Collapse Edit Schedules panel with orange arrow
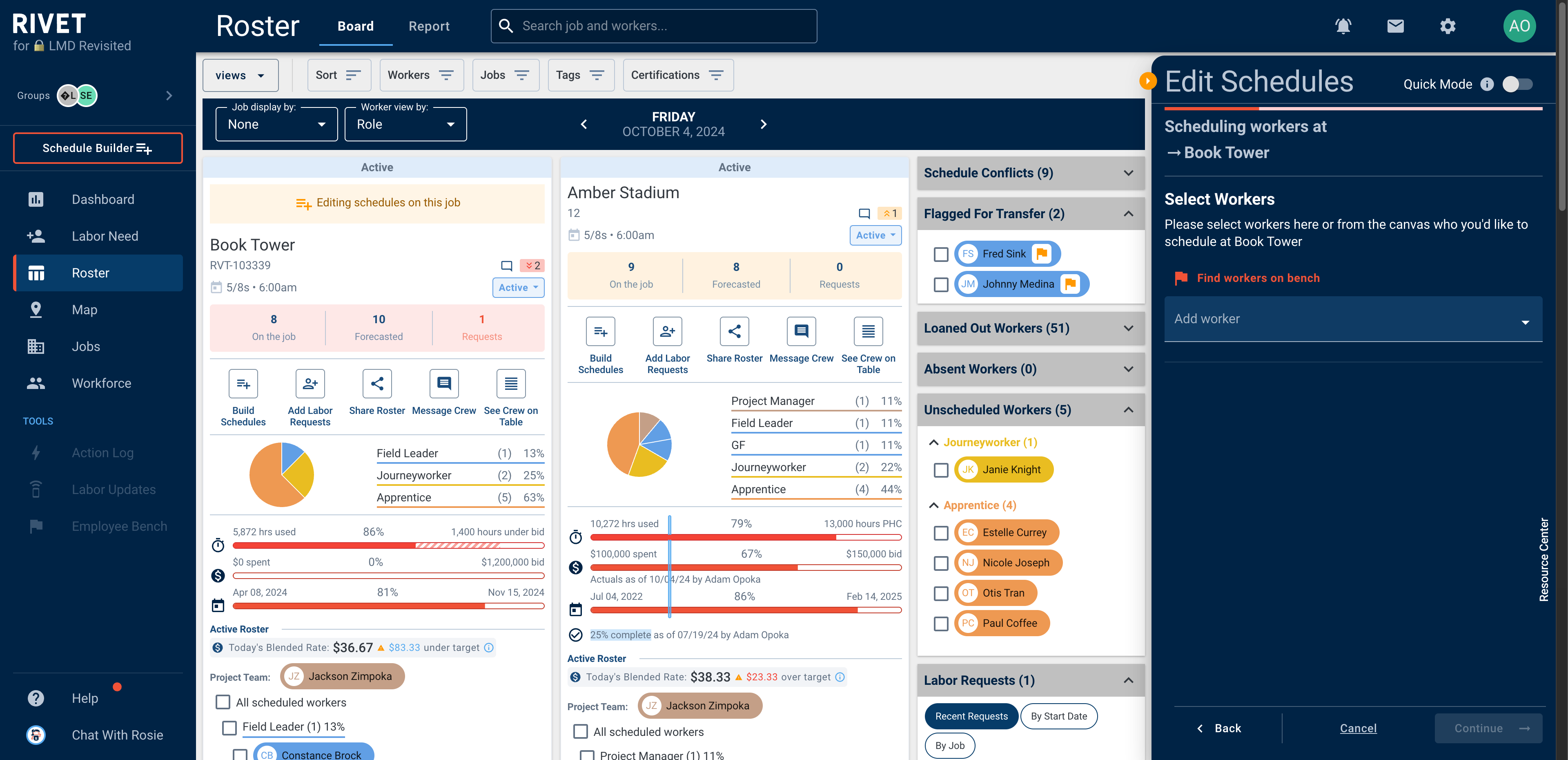The width and height of the screenshot is (1568, 760). point(1147,80)
